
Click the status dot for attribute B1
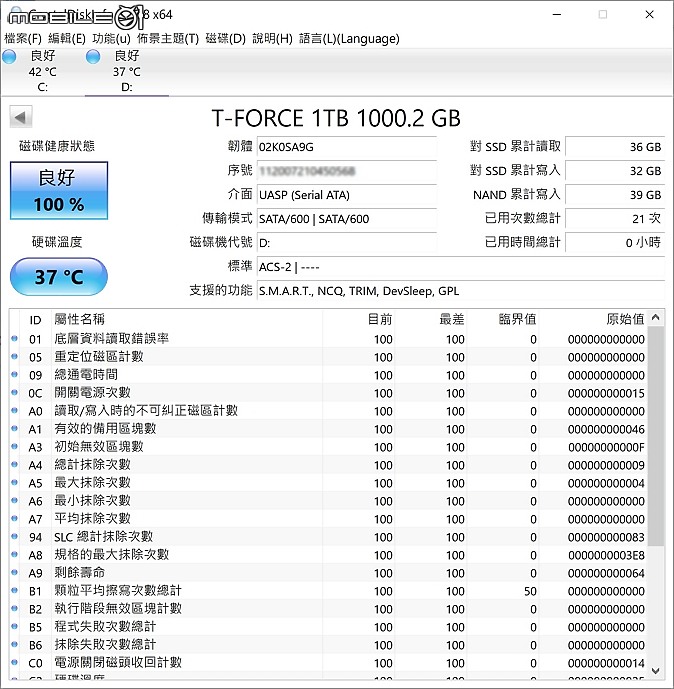[x=14, y=591]
